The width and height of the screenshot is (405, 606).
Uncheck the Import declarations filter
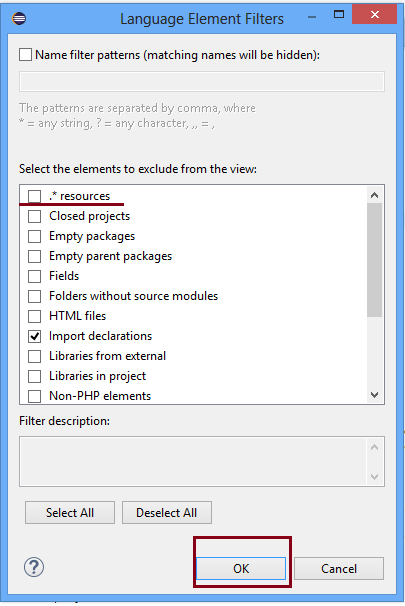click(34, 336)
